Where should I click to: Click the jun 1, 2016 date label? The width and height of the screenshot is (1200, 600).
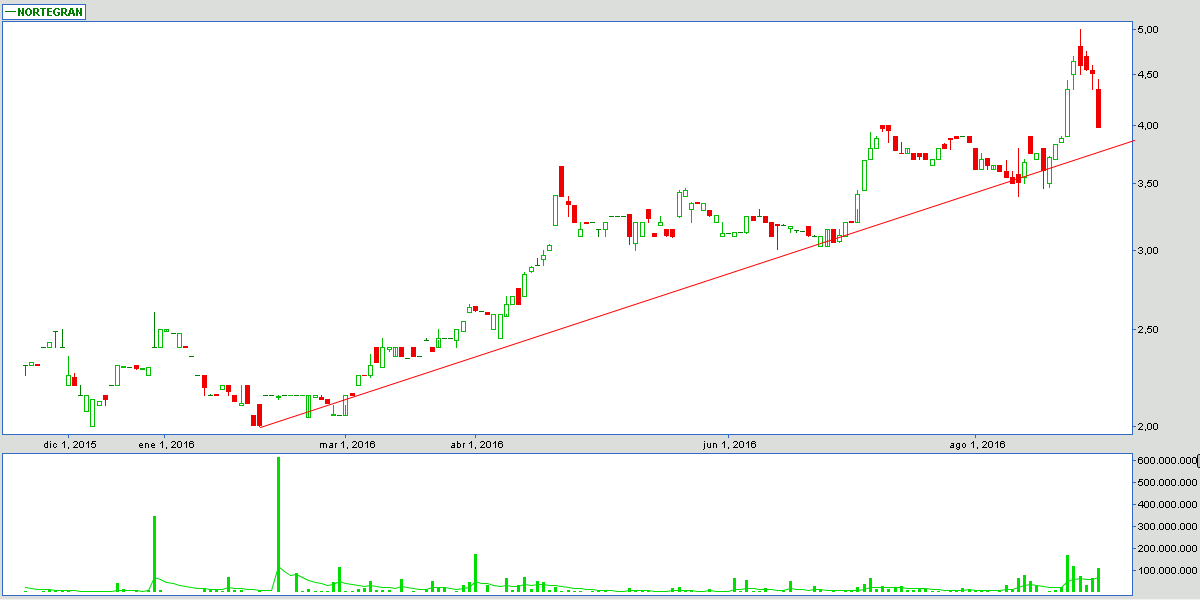pyautogui.click(x=729, y=444)
